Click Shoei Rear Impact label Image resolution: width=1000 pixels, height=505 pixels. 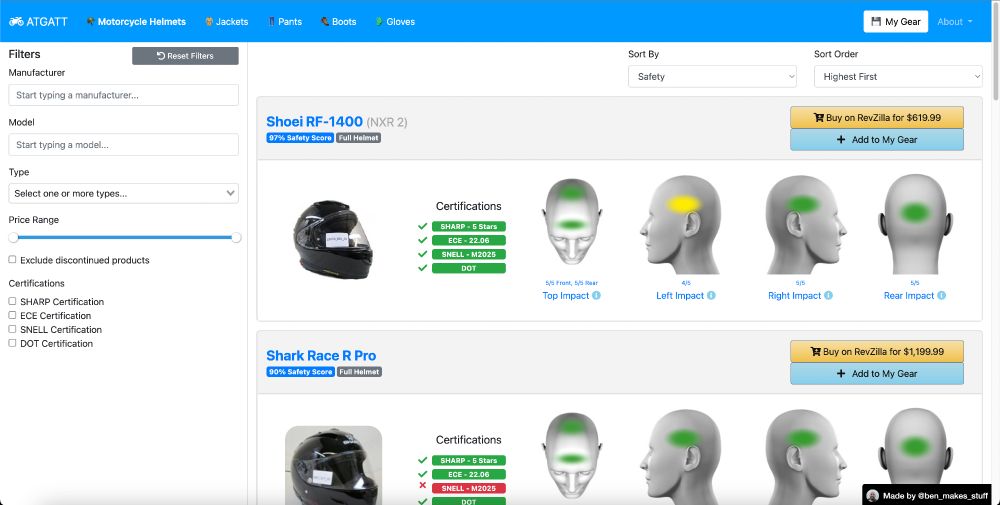[x=909, y=295]
